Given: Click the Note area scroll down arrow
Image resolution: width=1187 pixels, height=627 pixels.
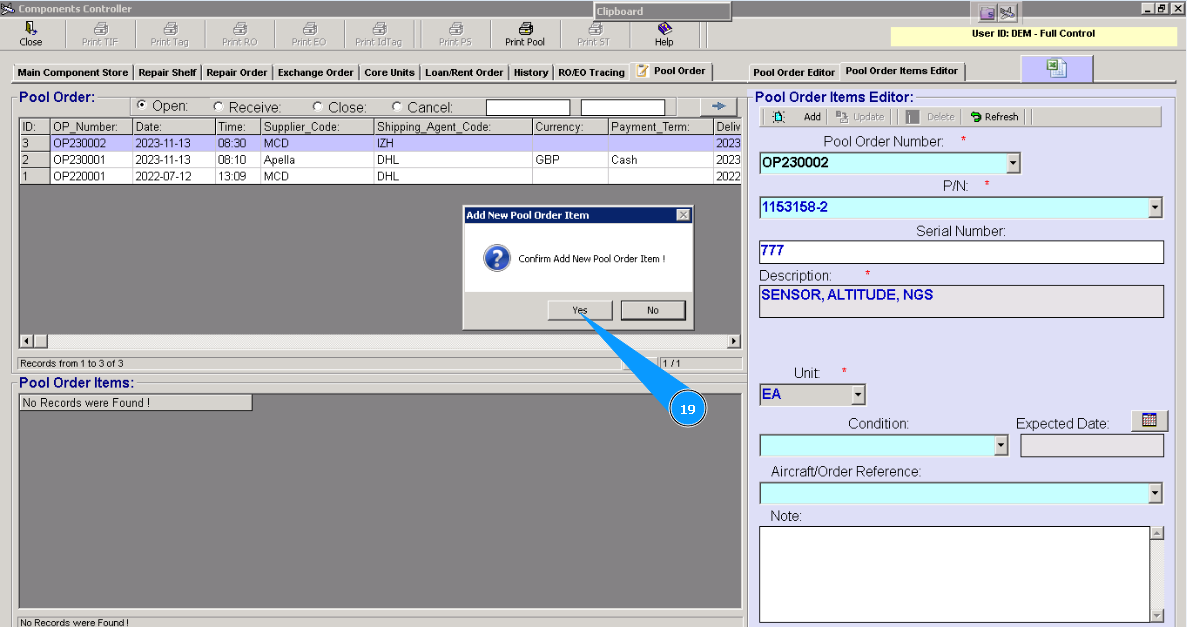Looking at the screenshot, I should point(1157,615).
